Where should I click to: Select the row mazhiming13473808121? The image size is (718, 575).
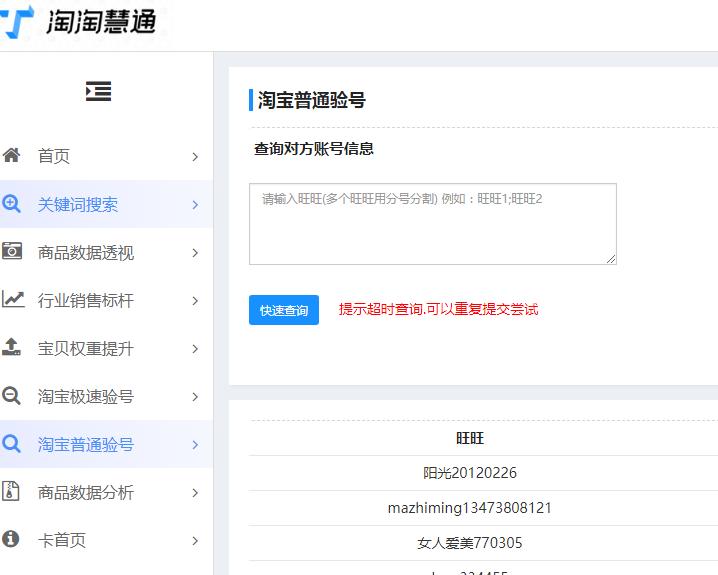coord(470,508)
